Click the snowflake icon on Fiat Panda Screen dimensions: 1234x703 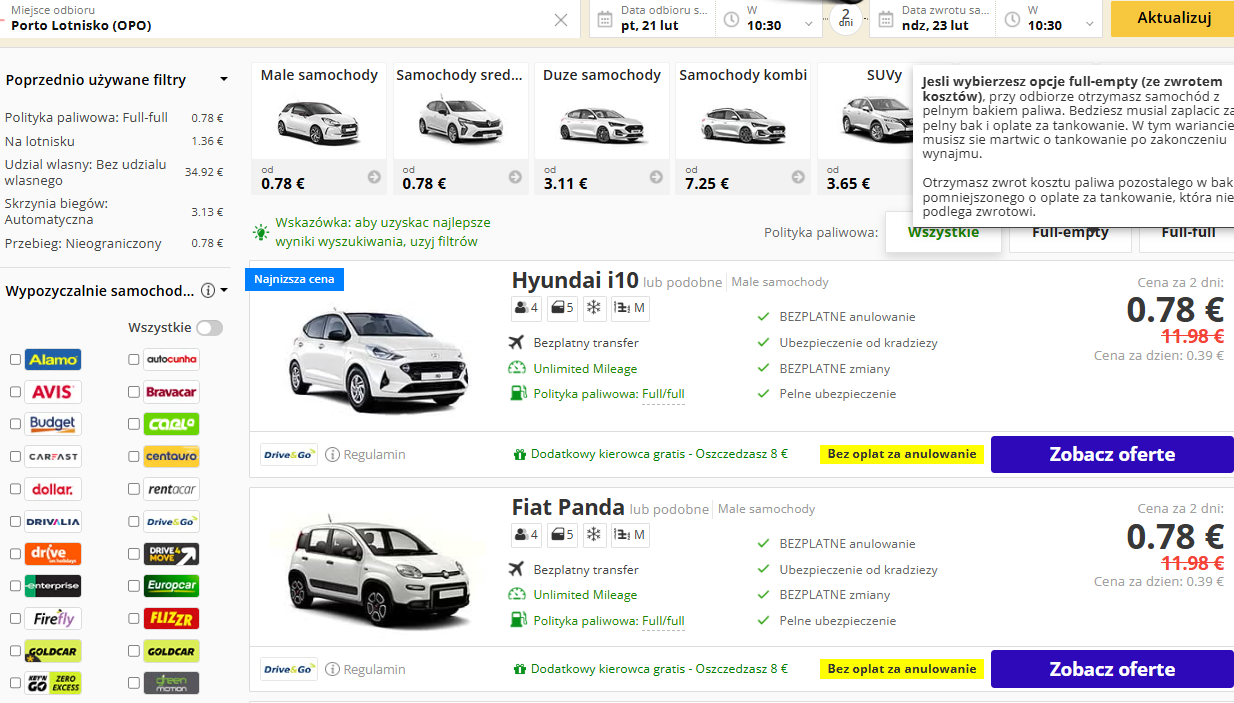(x=594, y=535)
